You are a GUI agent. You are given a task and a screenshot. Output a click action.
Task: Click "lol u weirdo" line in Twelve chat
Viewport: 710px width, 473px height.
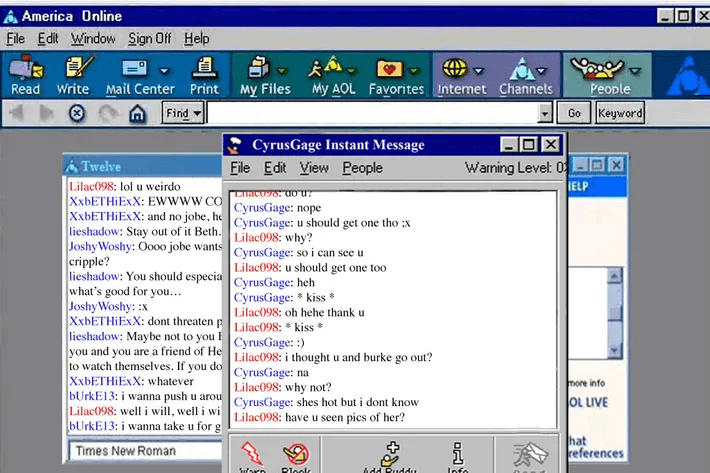pyautogui.click(x=150, y=186)
